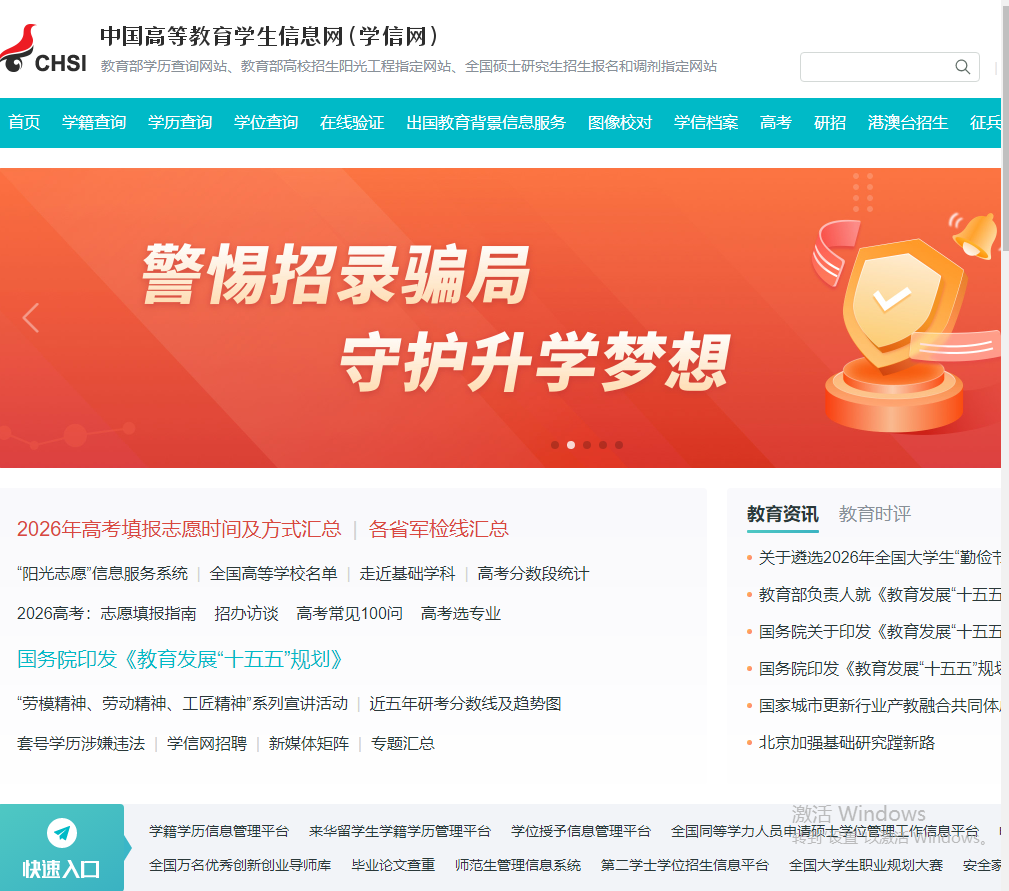Open 全国高等学校名单 link

pyautogui.click(x=273, y=573)
